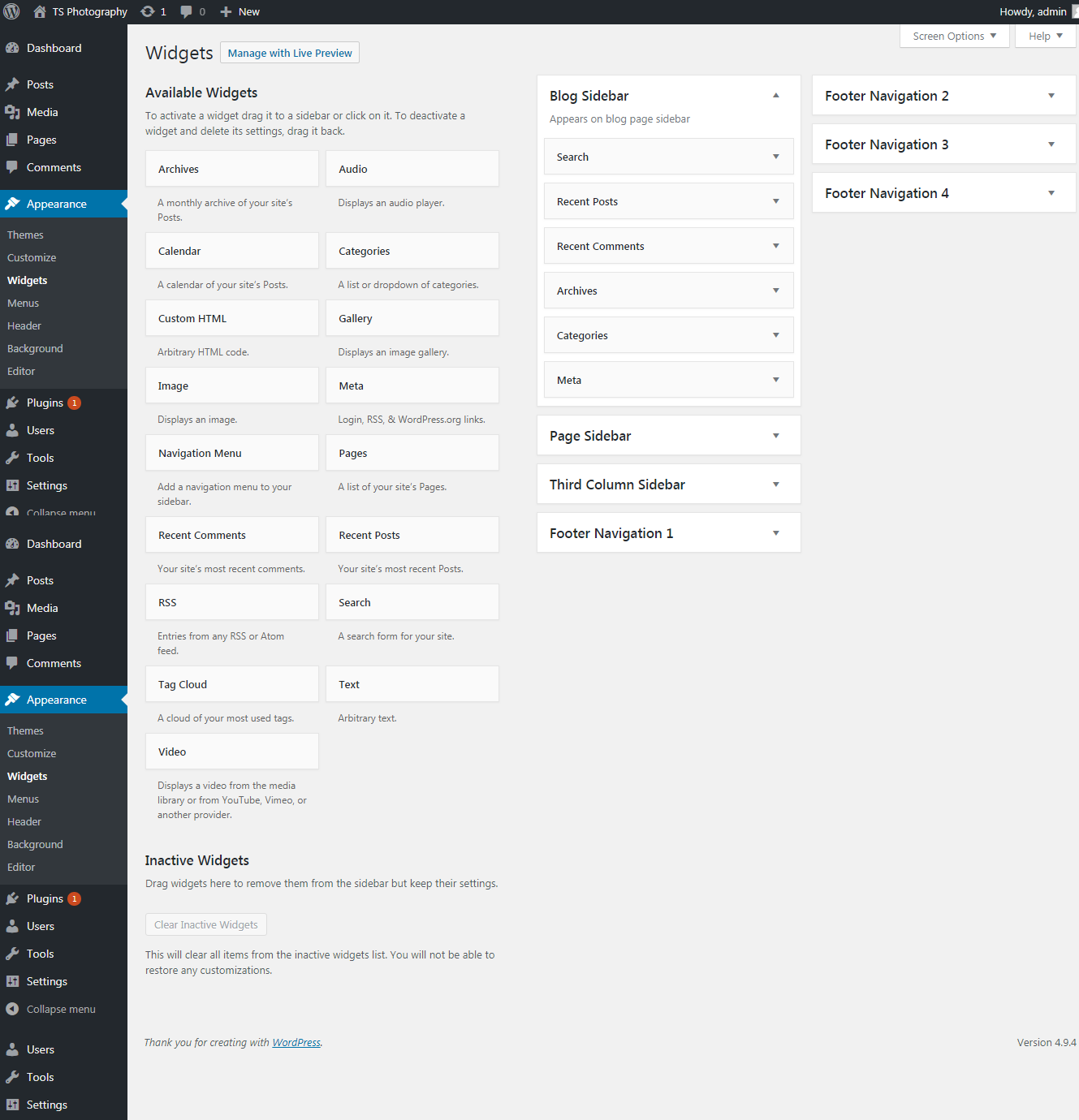Select the Custom HTML available widget
This screenshot has height=1120, width=1079.
(232, 318)
